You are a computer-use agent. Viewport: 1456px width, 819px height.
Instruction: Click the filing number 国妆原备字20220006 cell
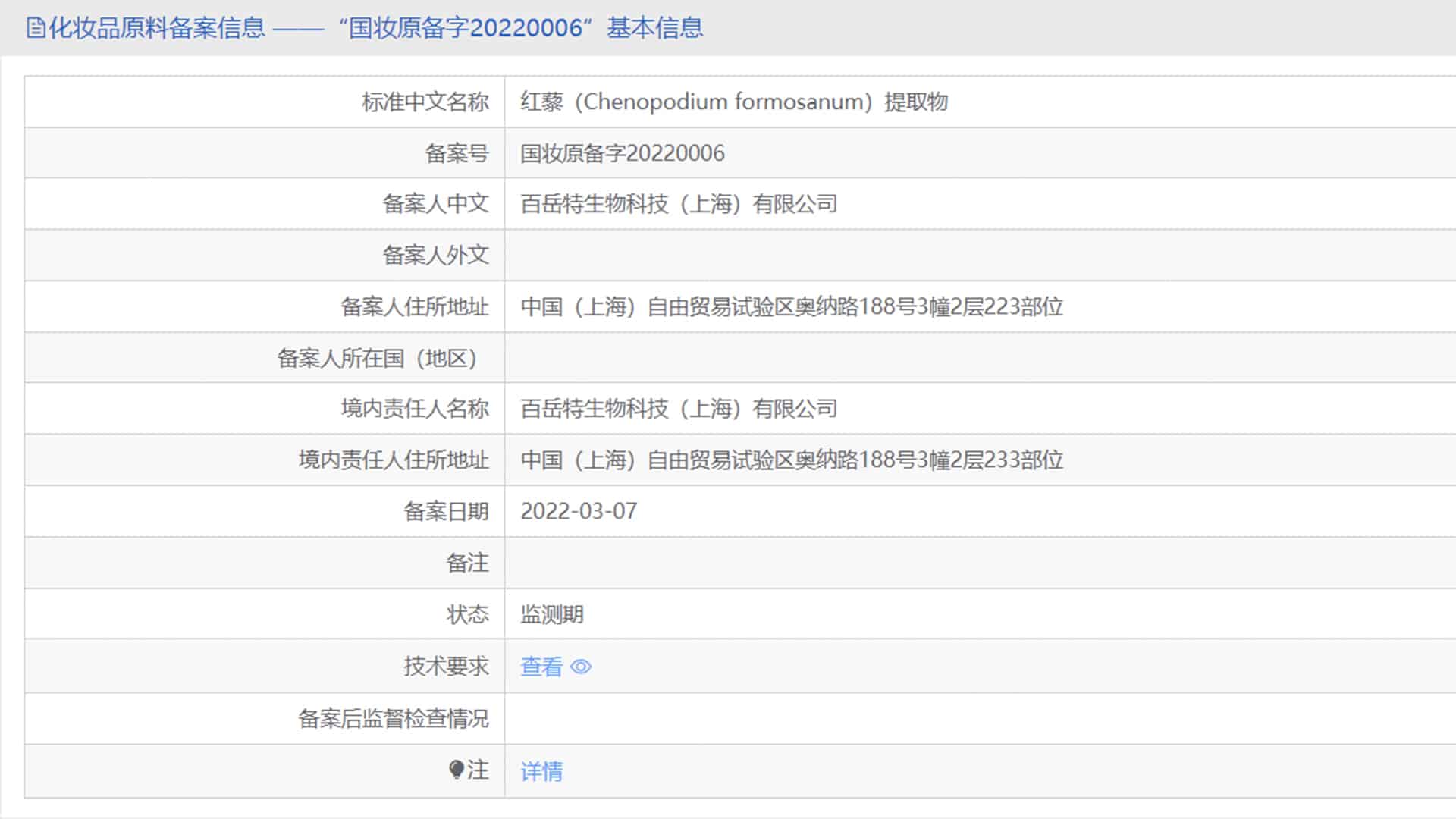tap(622, 153)
